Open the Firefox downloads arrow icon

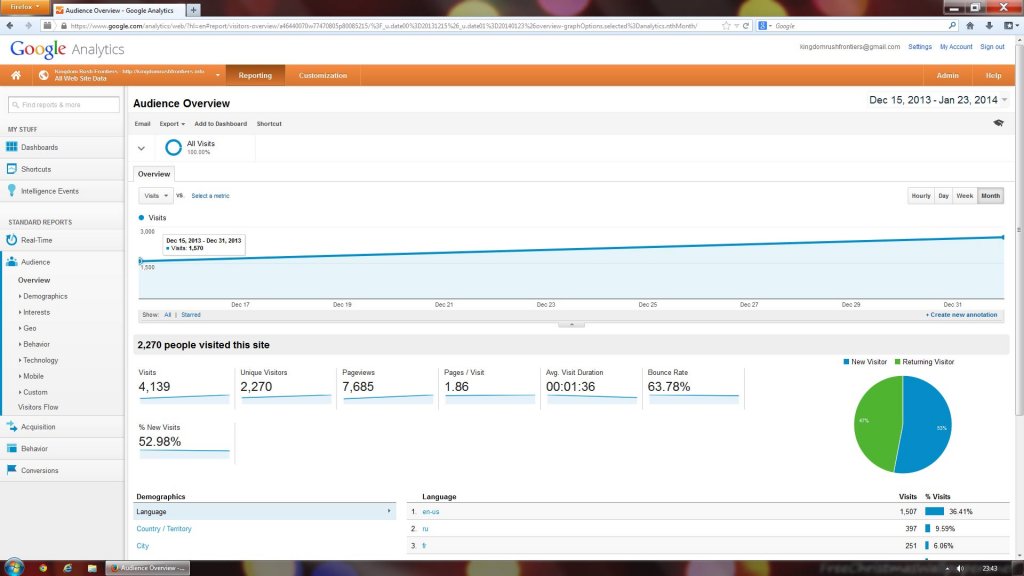(989, 25)
